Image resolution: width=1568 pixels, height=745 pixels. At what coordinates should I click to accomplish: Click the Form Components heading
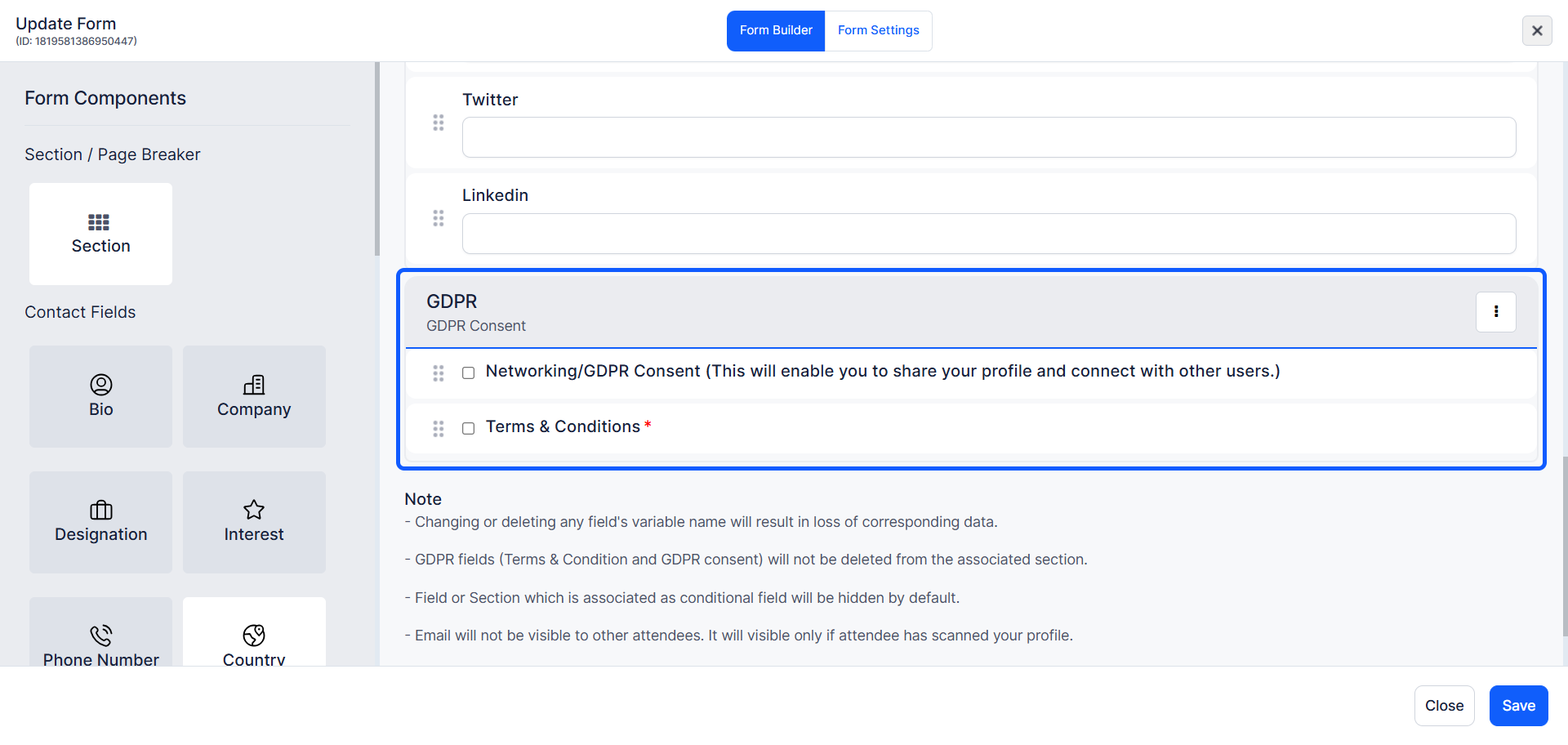(105, 98)
